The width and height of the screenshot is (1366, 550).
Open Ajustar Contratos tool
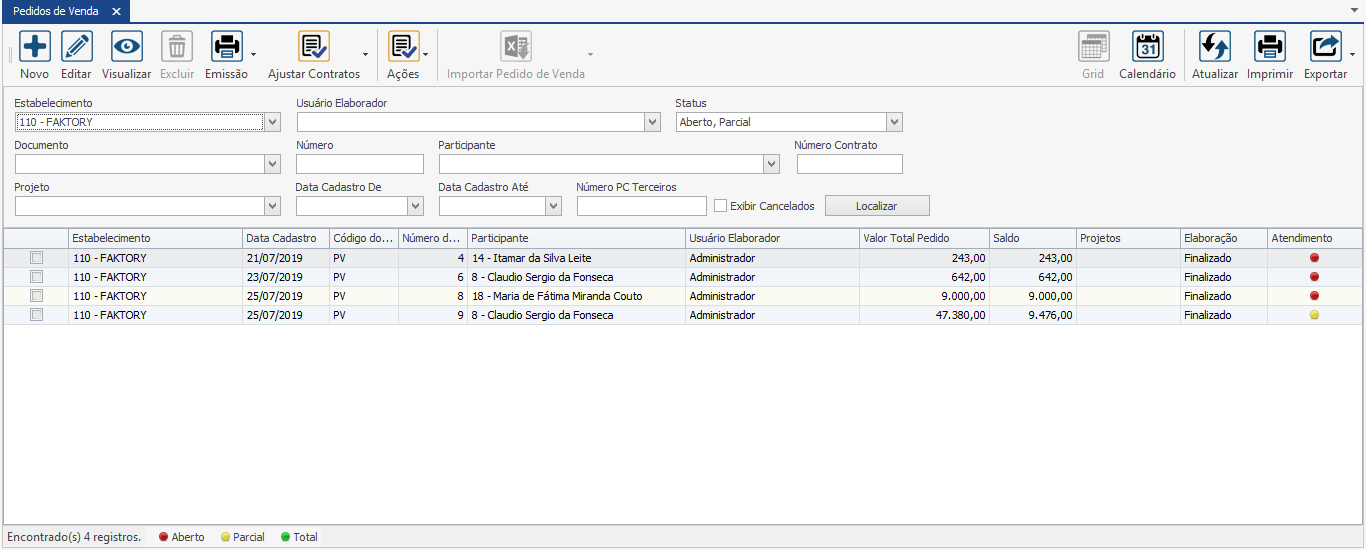tap(314, 47)
